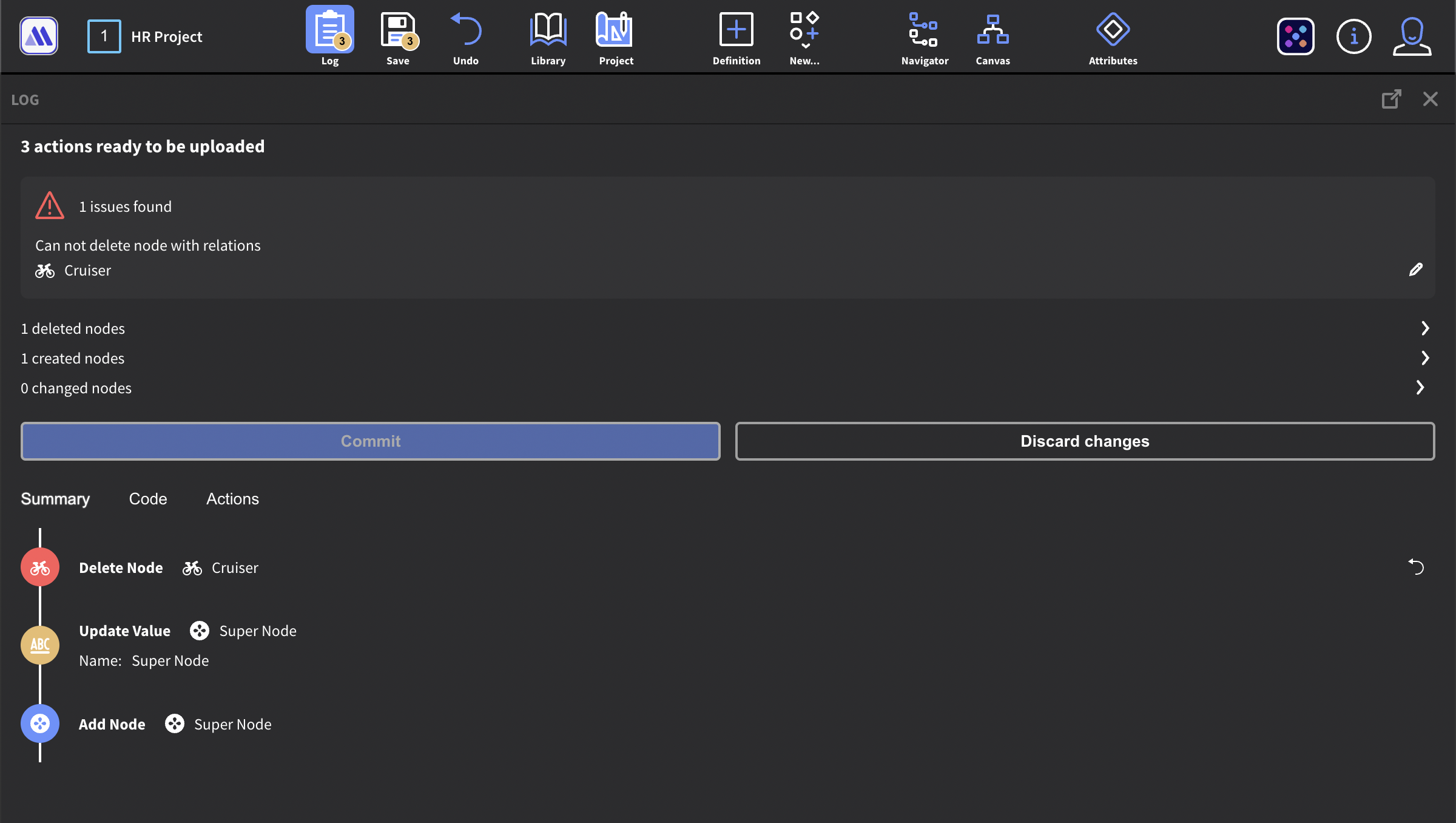The image size is (1456, 823).
Task: Click the Definition plus icon
Action: [736, 30]
